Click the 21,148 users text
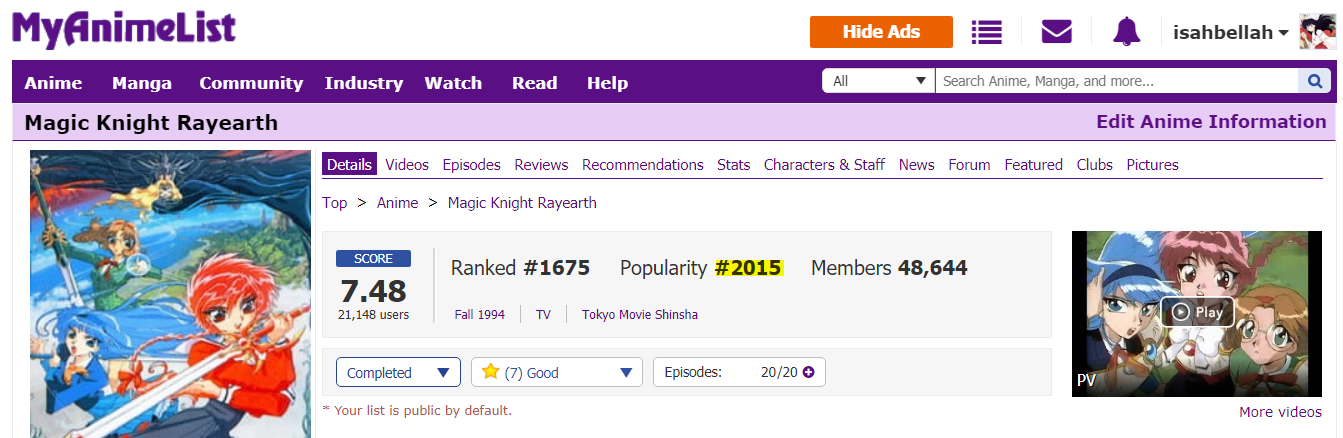 point(373,314)
